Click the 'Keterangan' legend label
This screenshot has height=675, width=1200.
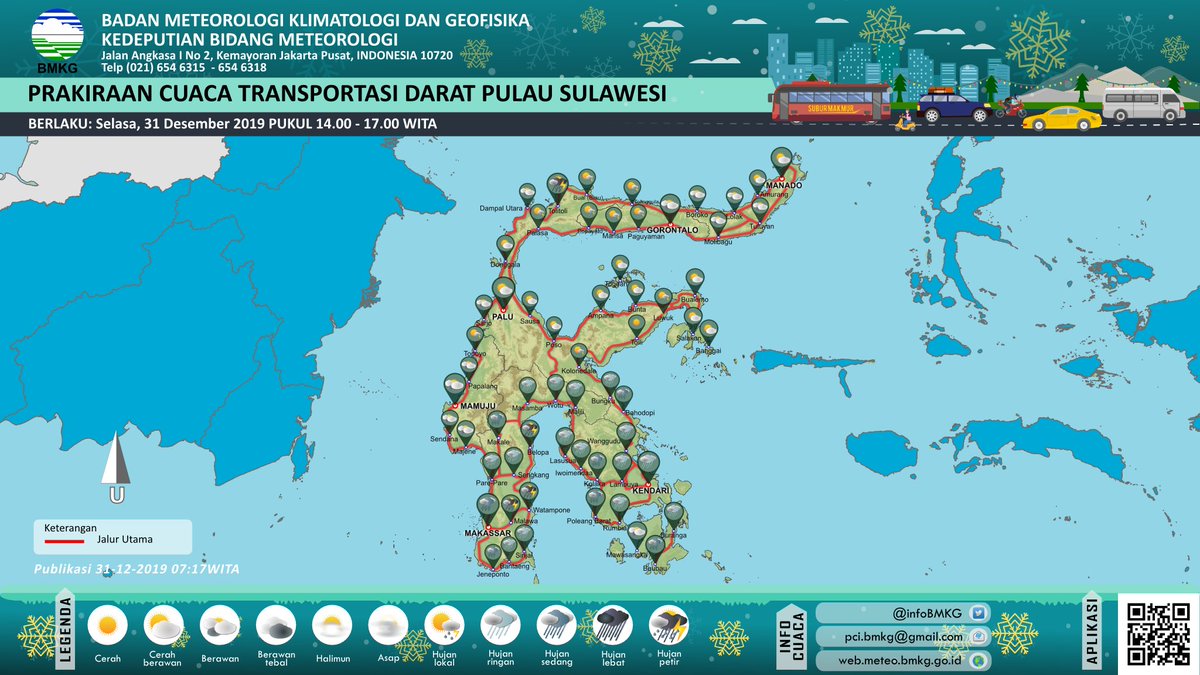click(x=70, y=527)
